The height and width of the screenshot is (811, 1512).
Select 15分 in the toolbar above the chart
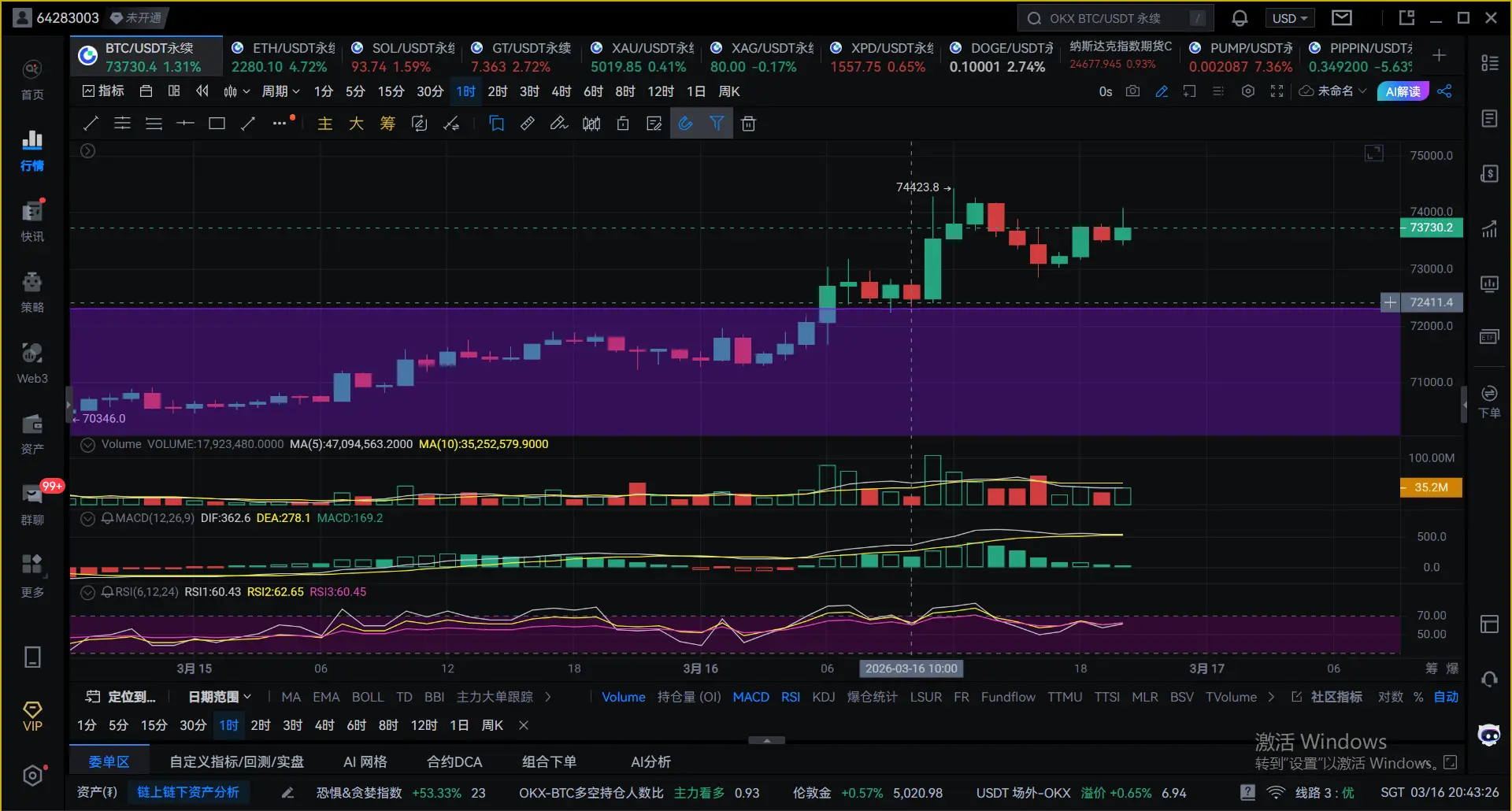391,91
